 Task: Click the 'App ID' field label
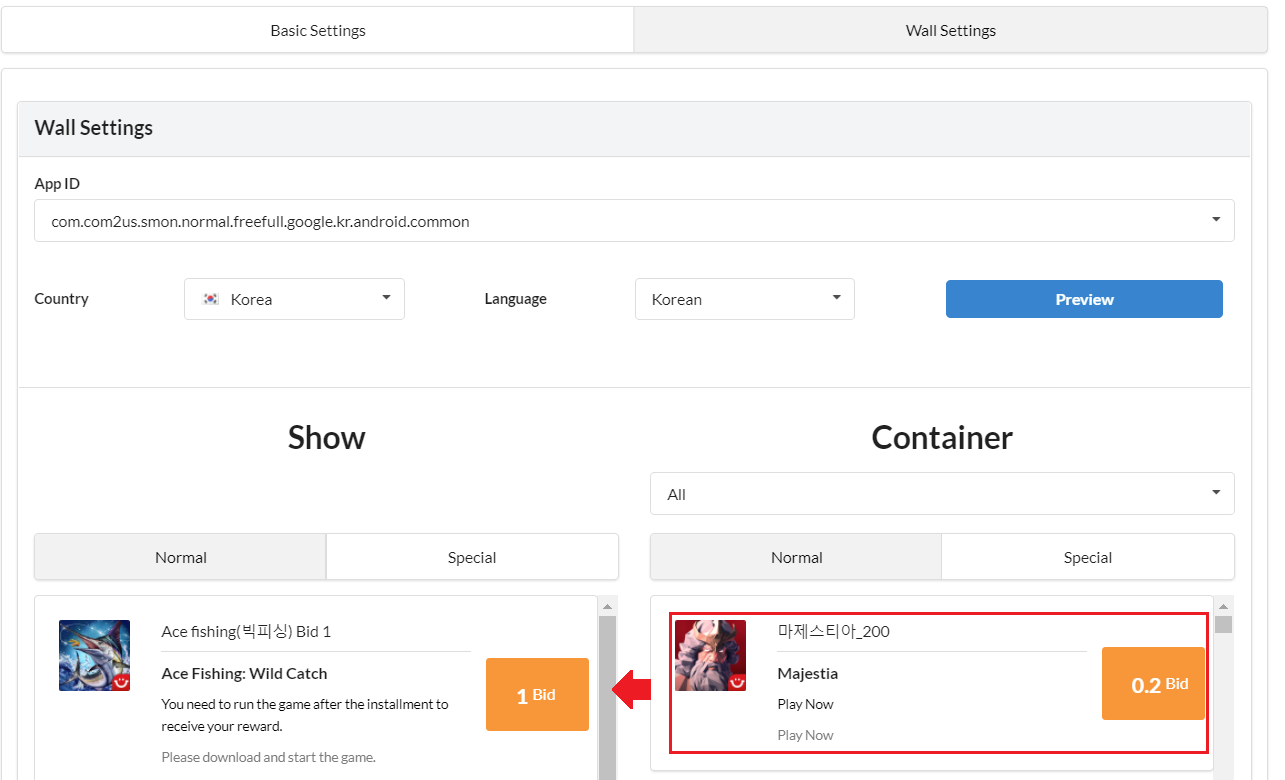pyautogui.click(x=57, y=184)
